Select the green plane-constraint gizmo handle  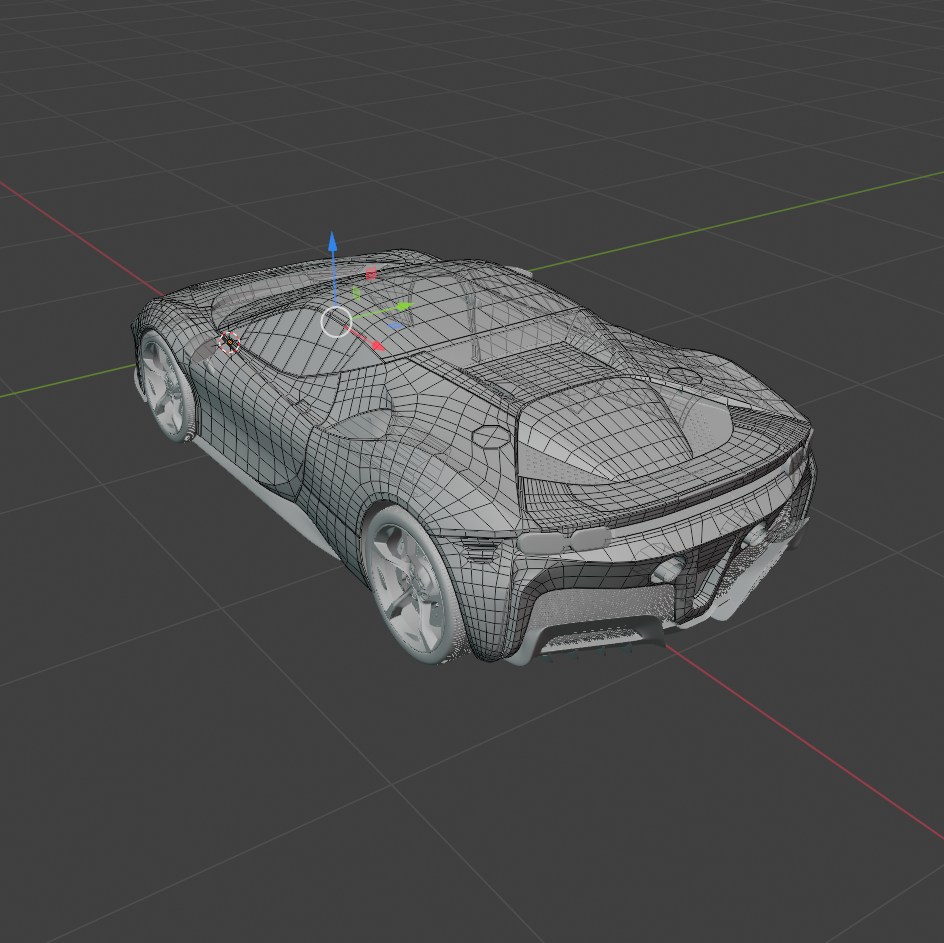pos(356,293)
